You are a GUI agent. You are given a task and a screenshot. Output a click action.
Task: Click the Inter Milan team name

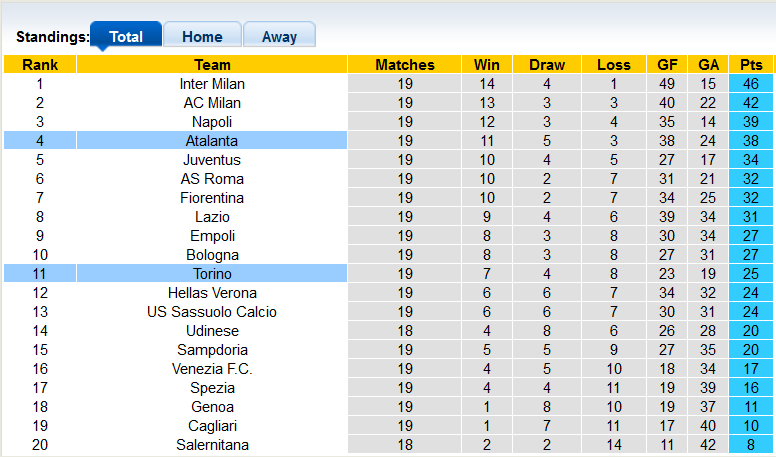coord(212,84)
